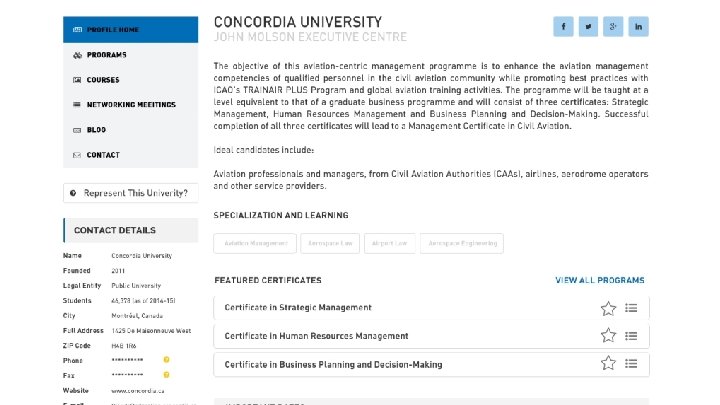Image resolution: width=720 pixels, height=405 pixels.
Task: Star Business Planning and Decision-Making certificate
Action: [608, 363]
